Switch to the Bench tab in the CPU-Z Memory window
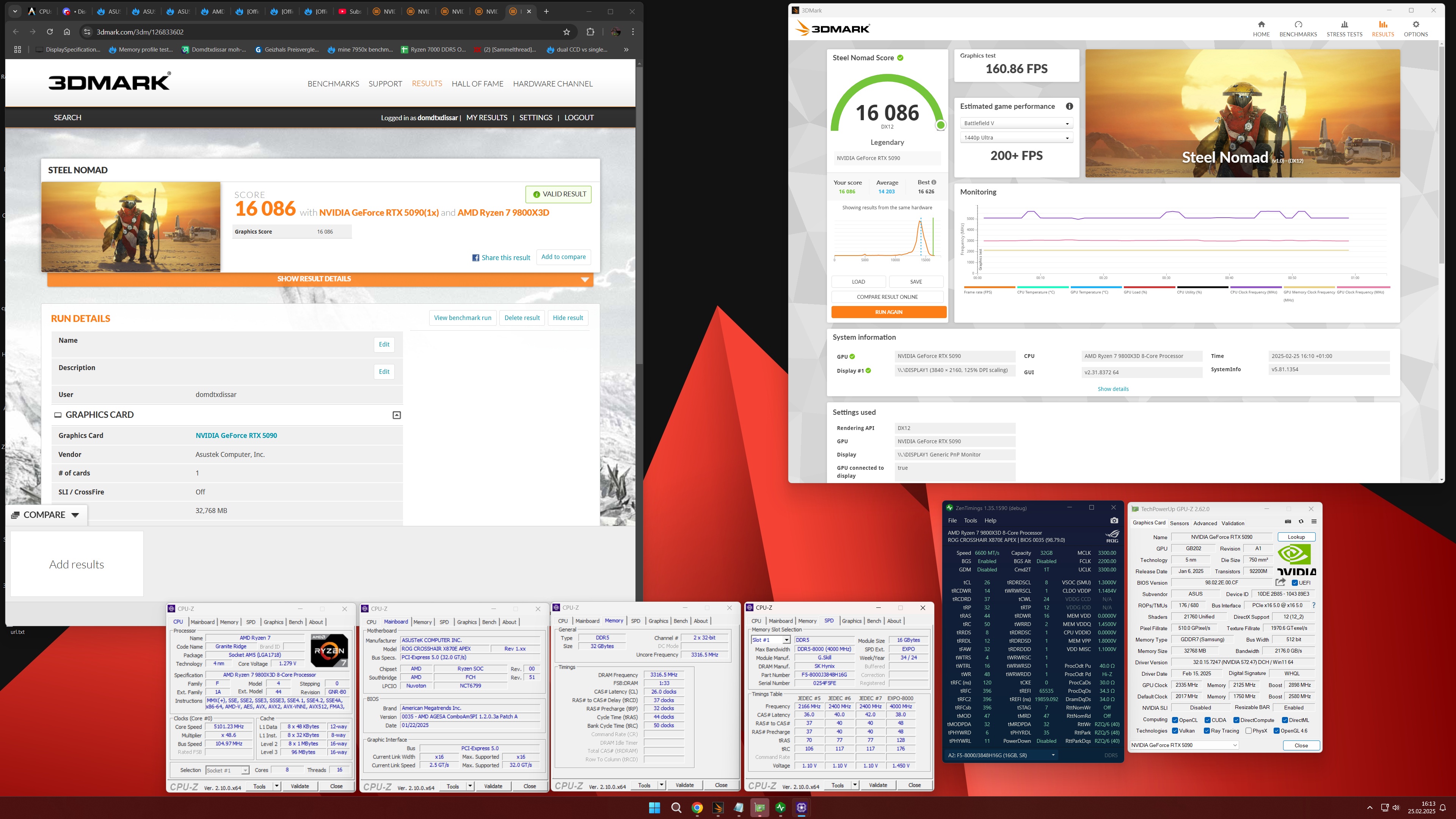The height and width of the screenshot is (819, 1456). coord(681,621)
